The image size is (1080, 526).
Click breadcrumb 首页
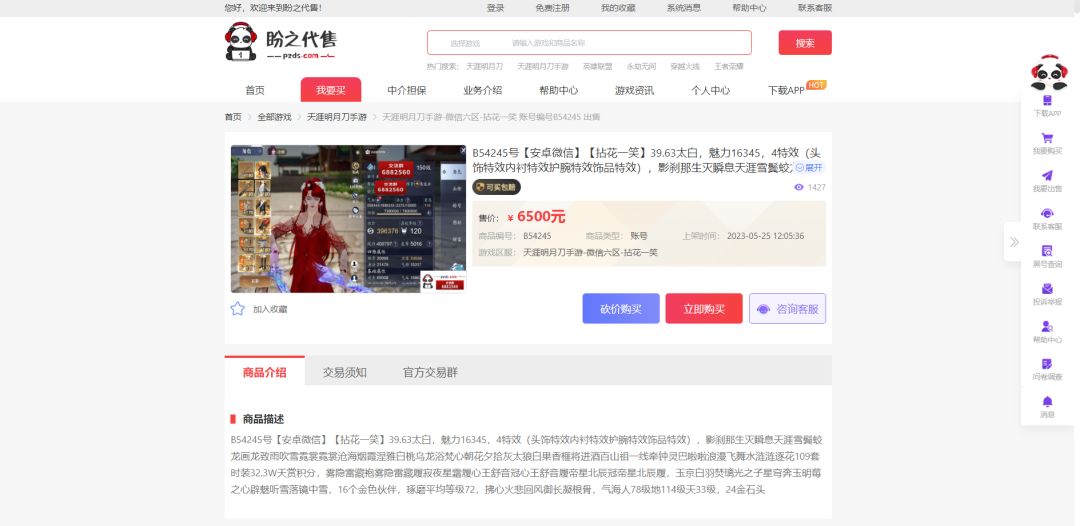click(x=233, y=117)
